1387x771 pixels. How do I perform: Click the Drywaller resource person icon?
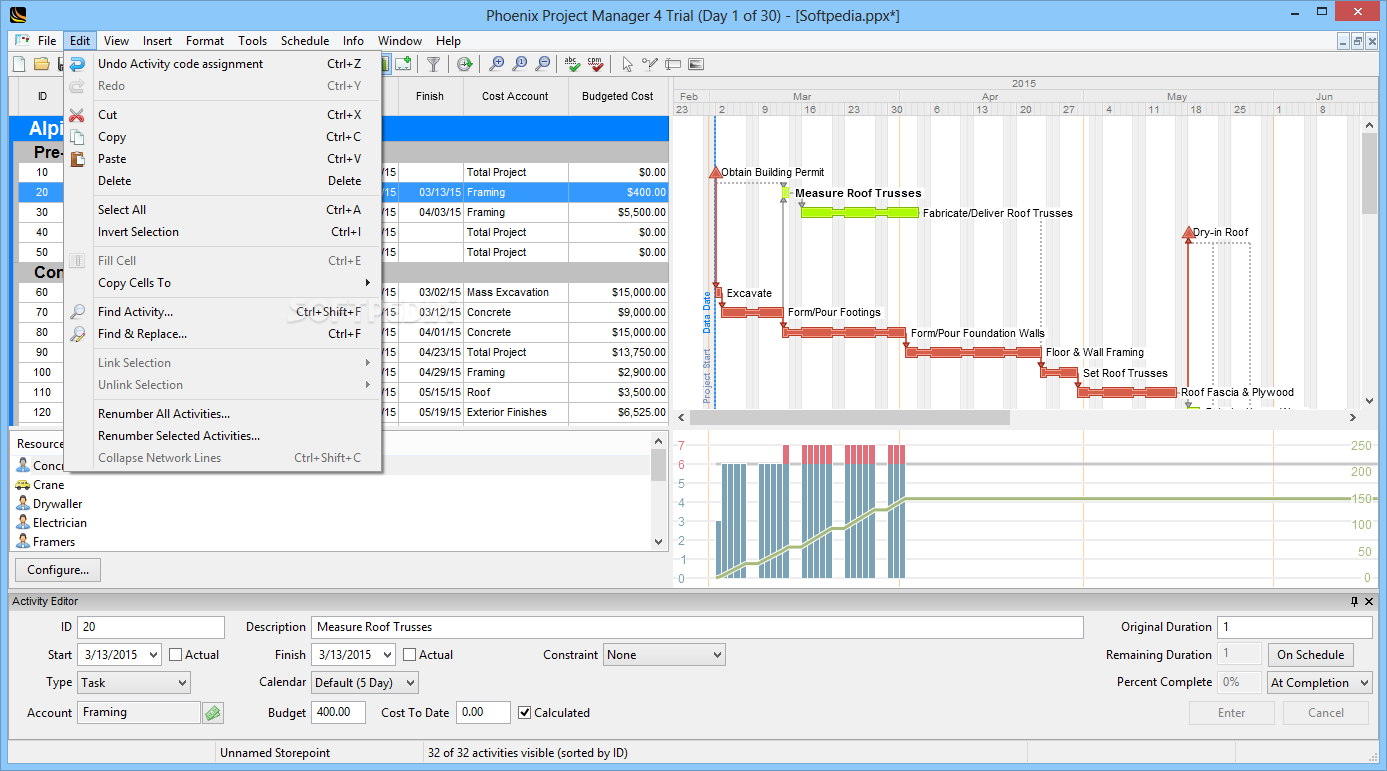pyautogui.click(x=23, y=504)
